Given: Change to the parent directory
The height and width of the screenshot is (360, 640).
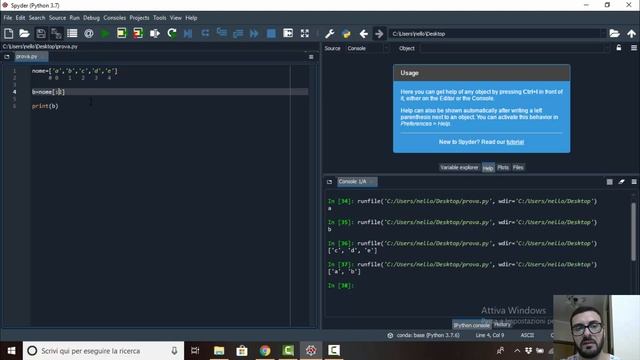Looking at the screenshot, I should tap(631, 33).
